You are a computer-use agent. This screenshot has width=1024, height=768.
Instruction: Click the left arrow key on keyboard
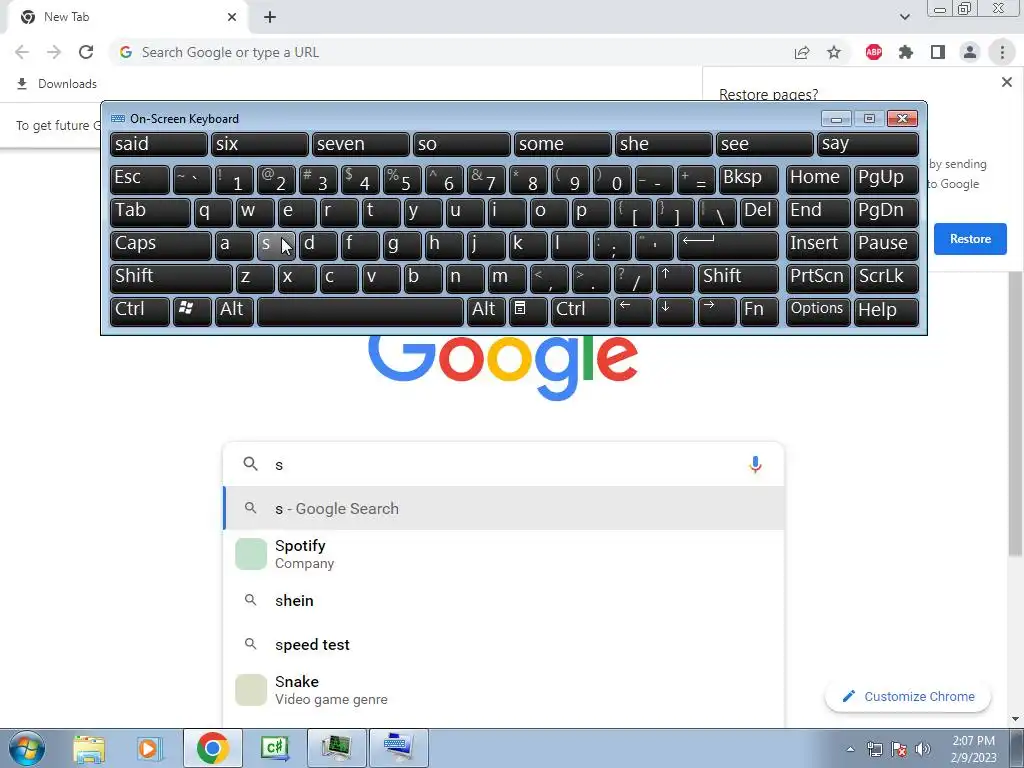click(633, 310)
